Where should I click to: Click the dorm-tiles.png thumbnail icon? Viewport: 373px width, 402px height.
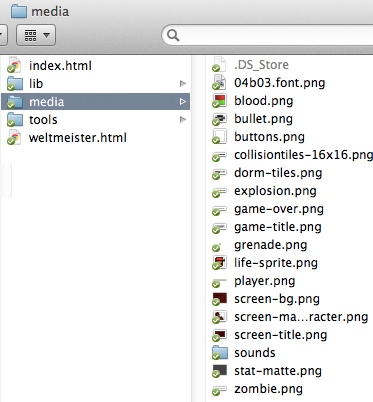(219, 174)
